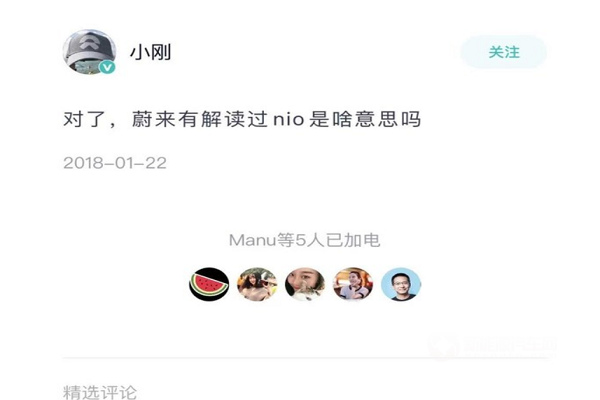Open the second liker avatar with sun hat
The height and width of the screenshot is (400, 600).
[257, 284]
